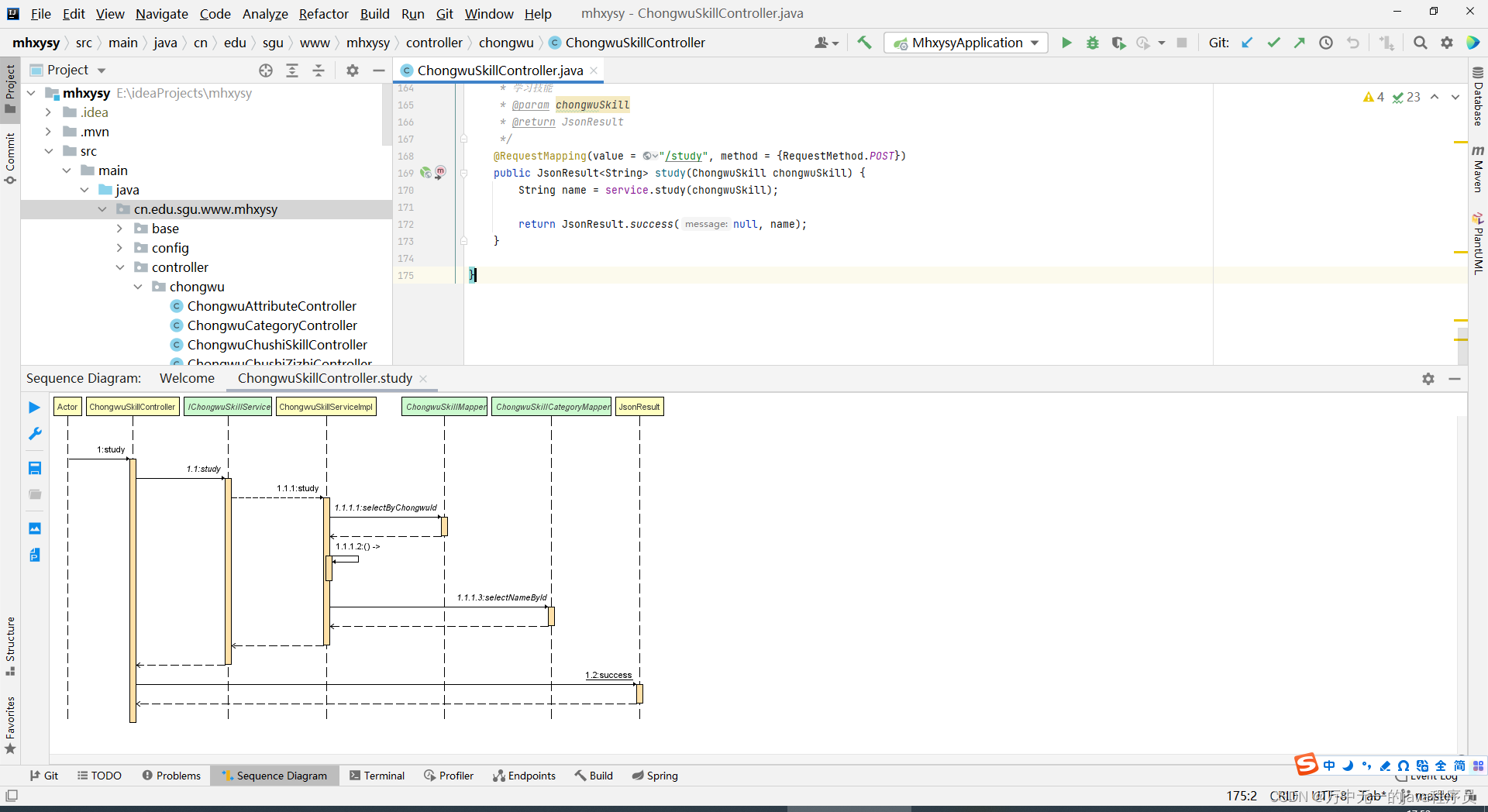Open the Refactor menu
1488x812 pixels.
click(323, 14)
